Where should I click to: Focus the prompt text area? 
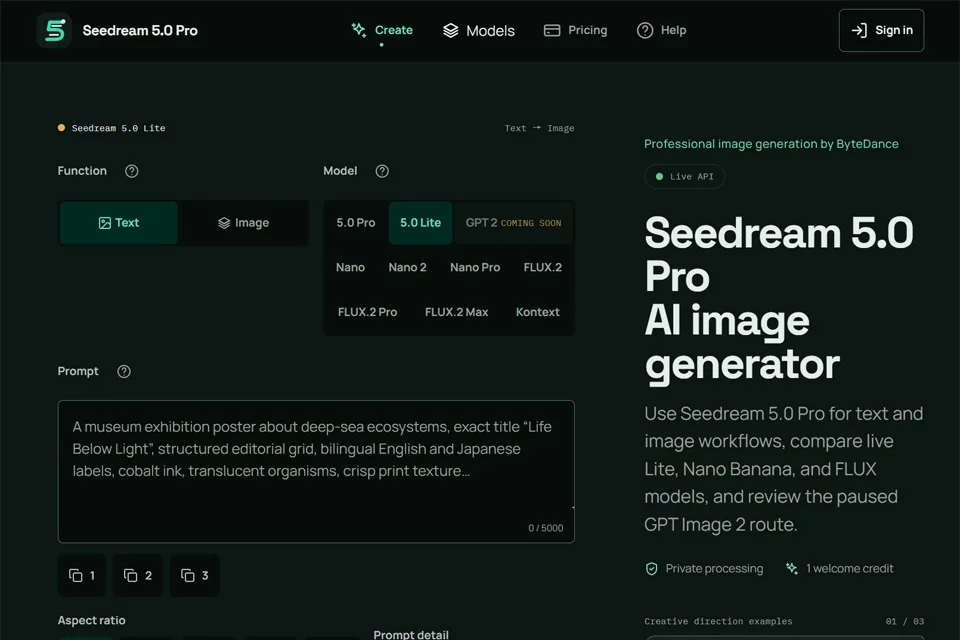[316, 472]
